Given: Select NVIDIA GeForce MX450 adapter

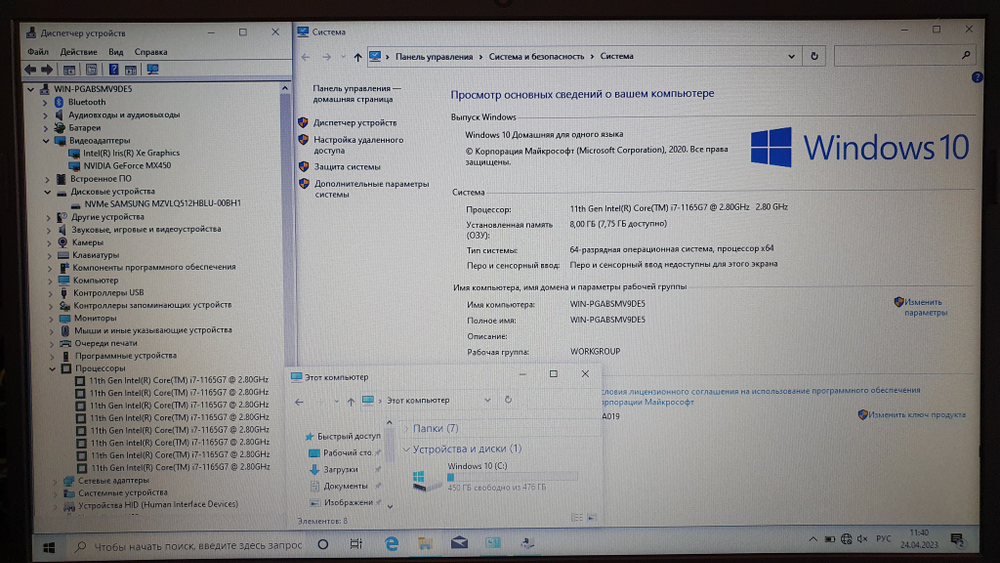Looking at the screenshot, I should click(127, 165).
